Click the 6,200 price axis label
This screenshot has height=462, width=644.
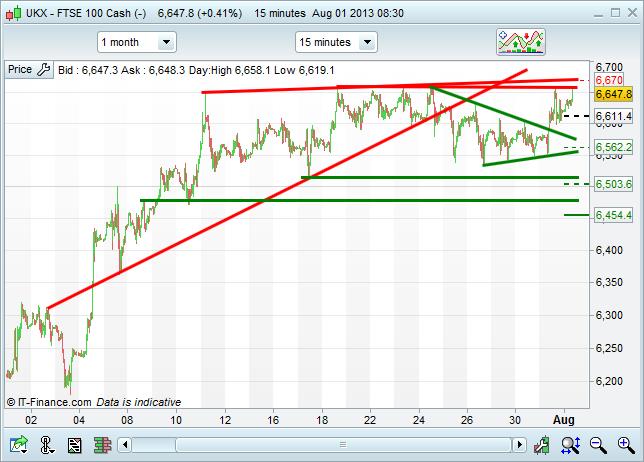pyautogui.click(x=609, y=381)
